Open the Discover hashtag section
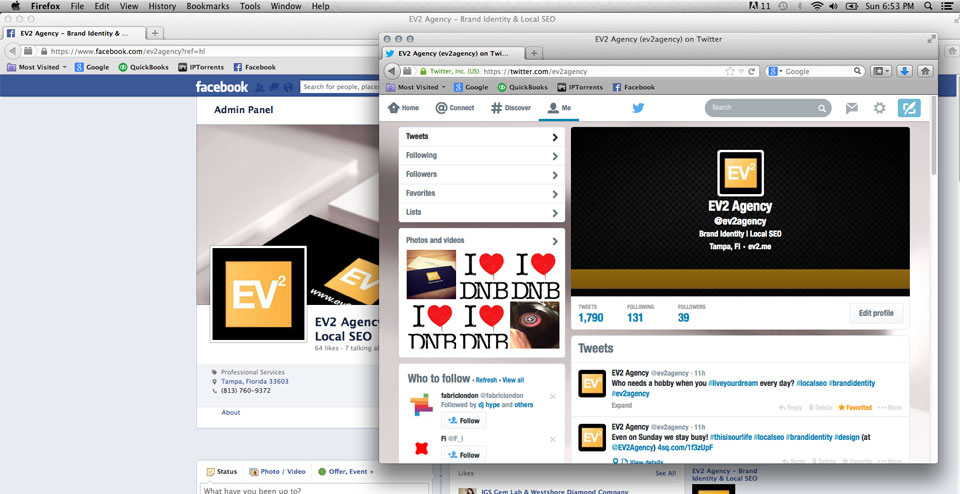 pos(510,108)
